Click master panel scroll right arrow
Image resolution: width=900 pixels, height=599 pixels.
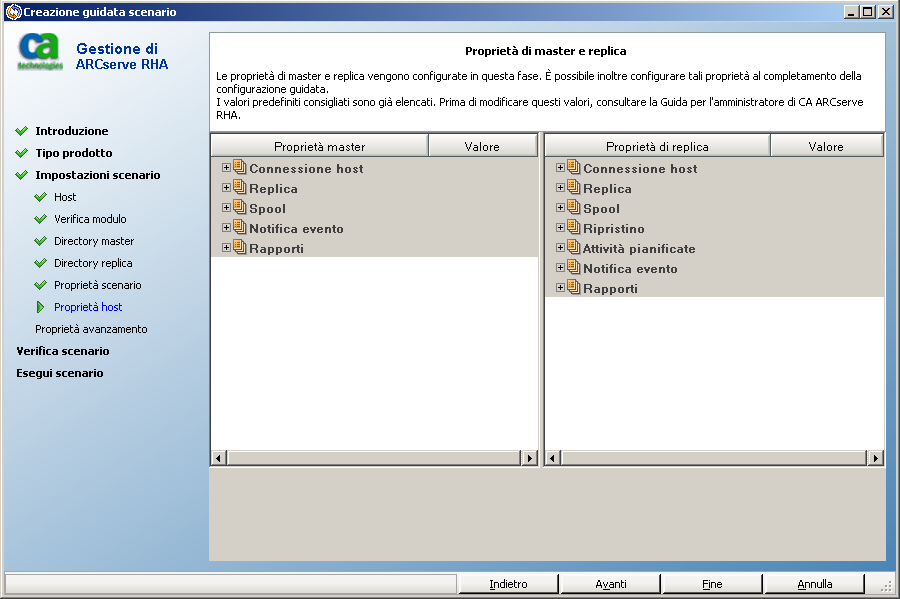click(x=529, y=458)
